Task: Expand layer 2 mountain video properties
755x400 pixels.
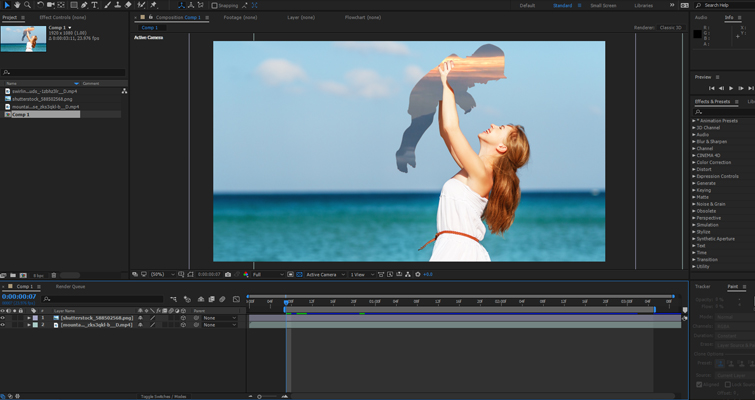Action: [x=29, y=325]
